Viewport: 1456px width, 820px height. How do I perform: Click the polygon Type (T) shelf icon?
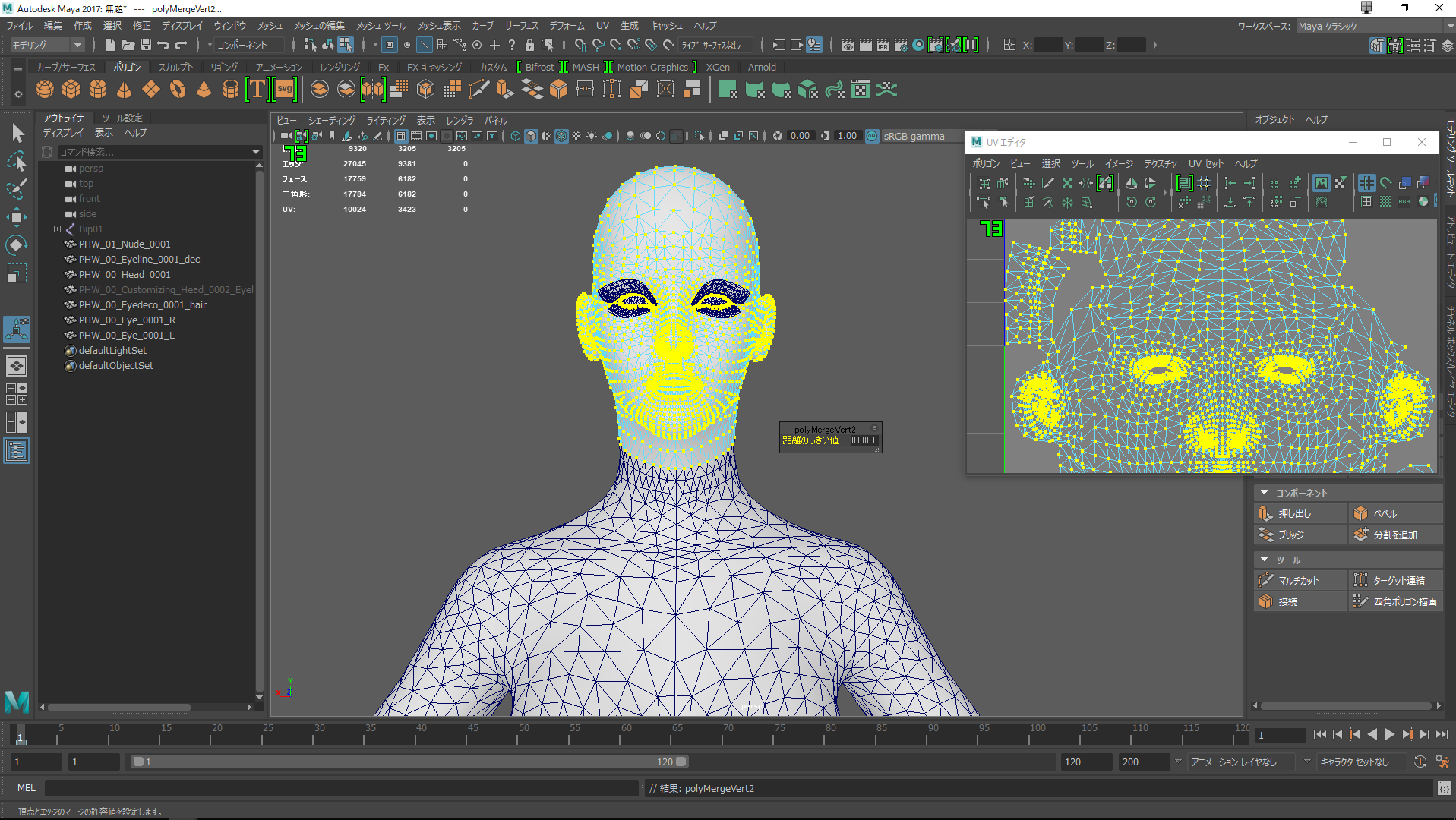257,90
